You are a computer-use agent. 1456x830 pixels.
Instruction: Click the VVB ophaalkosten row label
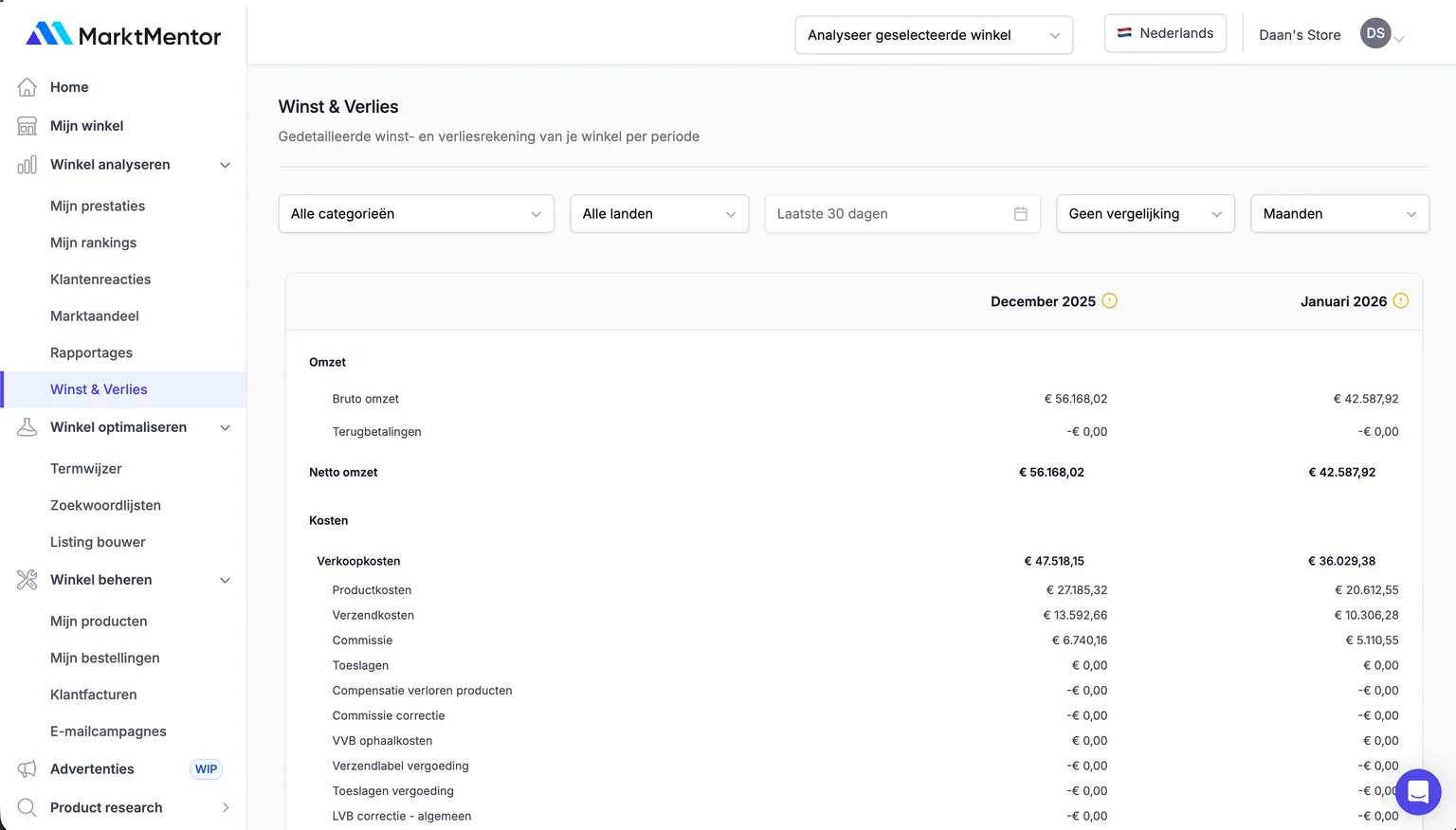(382, 741)
